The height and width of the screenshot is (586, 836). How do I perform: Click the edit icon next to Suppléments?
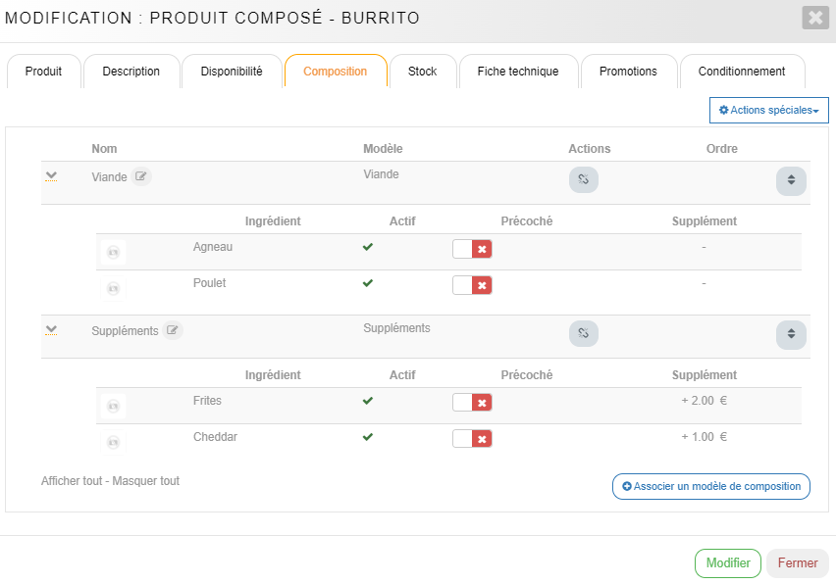click(x=173, y=330)
